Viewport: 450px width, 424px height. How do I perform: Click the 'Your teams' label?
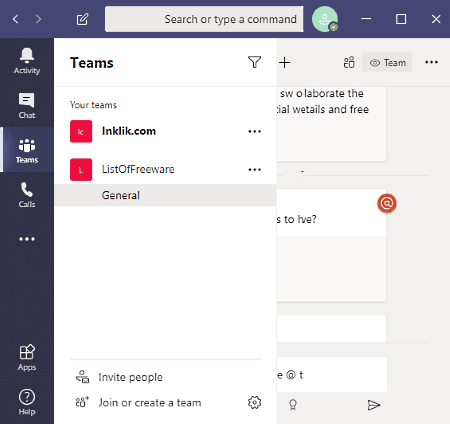point(93,105)
